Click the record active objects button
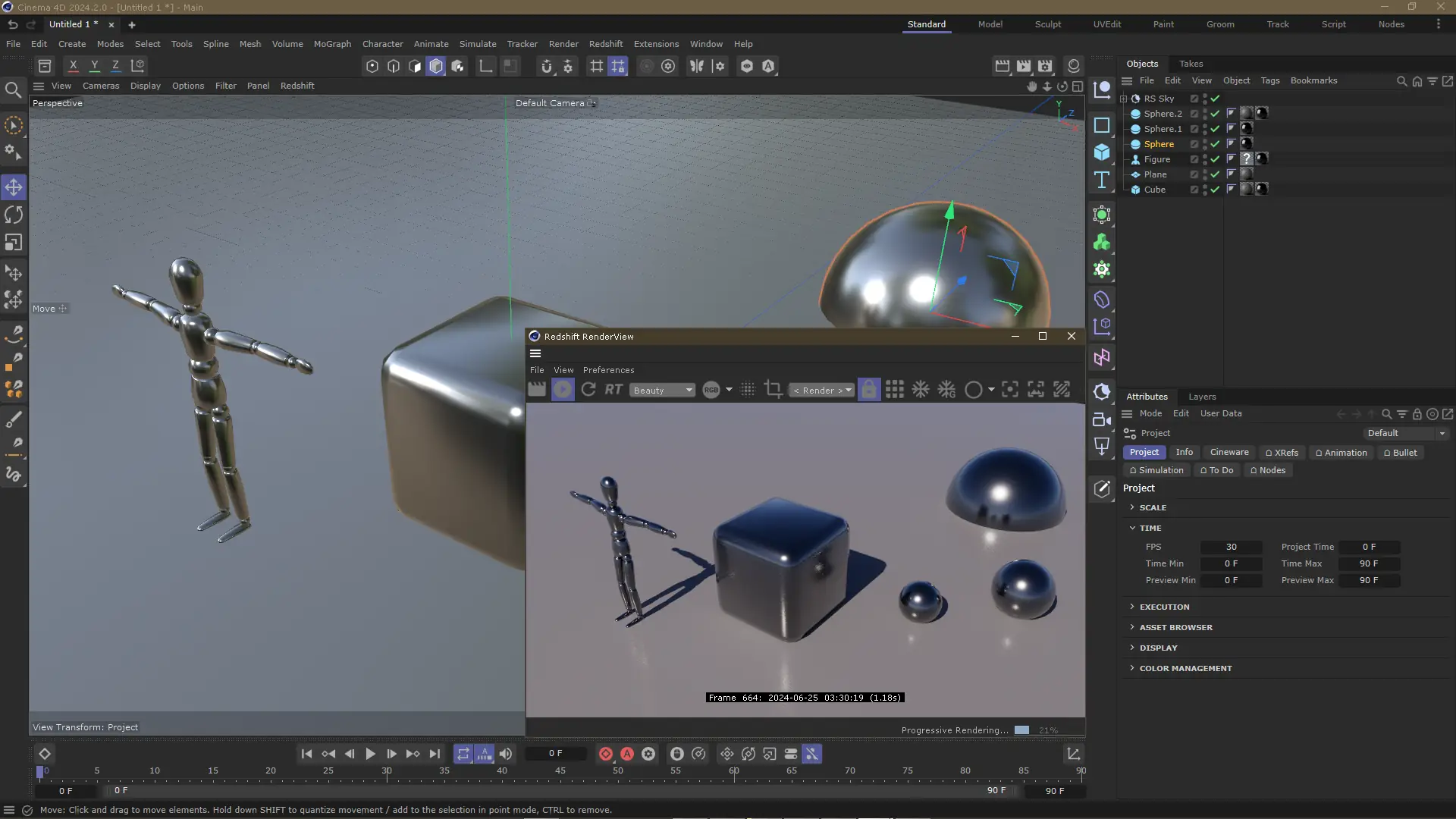Screen dimensions: 1456x819 click(605, 754)
